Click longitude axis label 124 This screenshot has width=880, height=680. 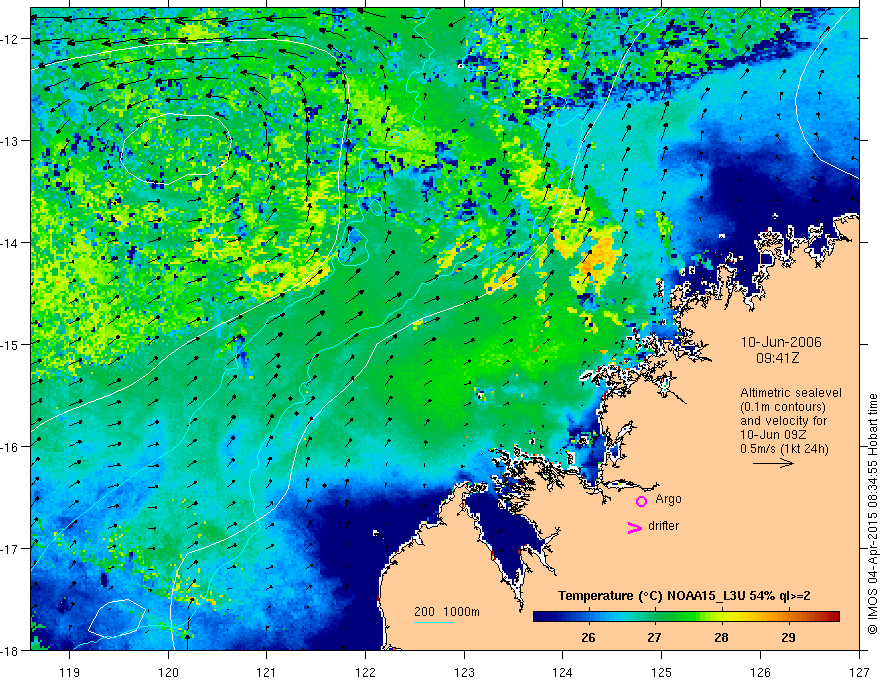click(562, 673)
